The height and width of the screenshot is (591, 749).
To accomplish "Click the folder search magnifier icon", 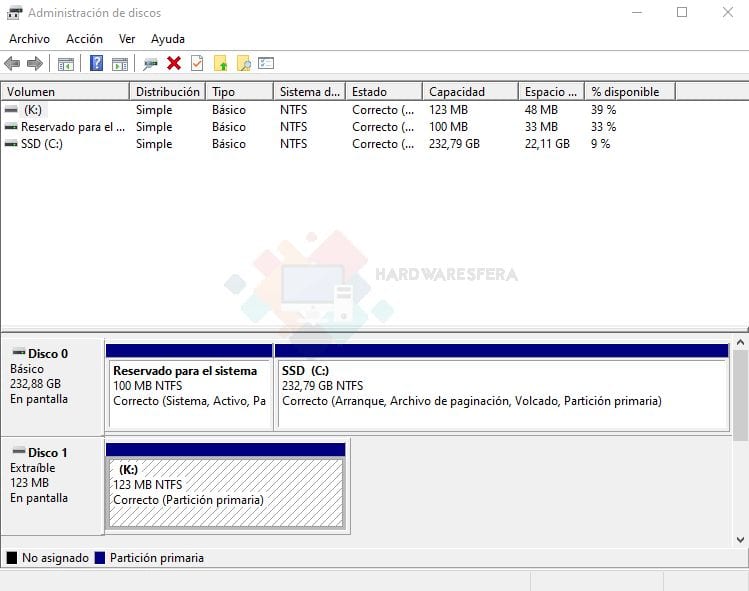I will pos(244,63).
